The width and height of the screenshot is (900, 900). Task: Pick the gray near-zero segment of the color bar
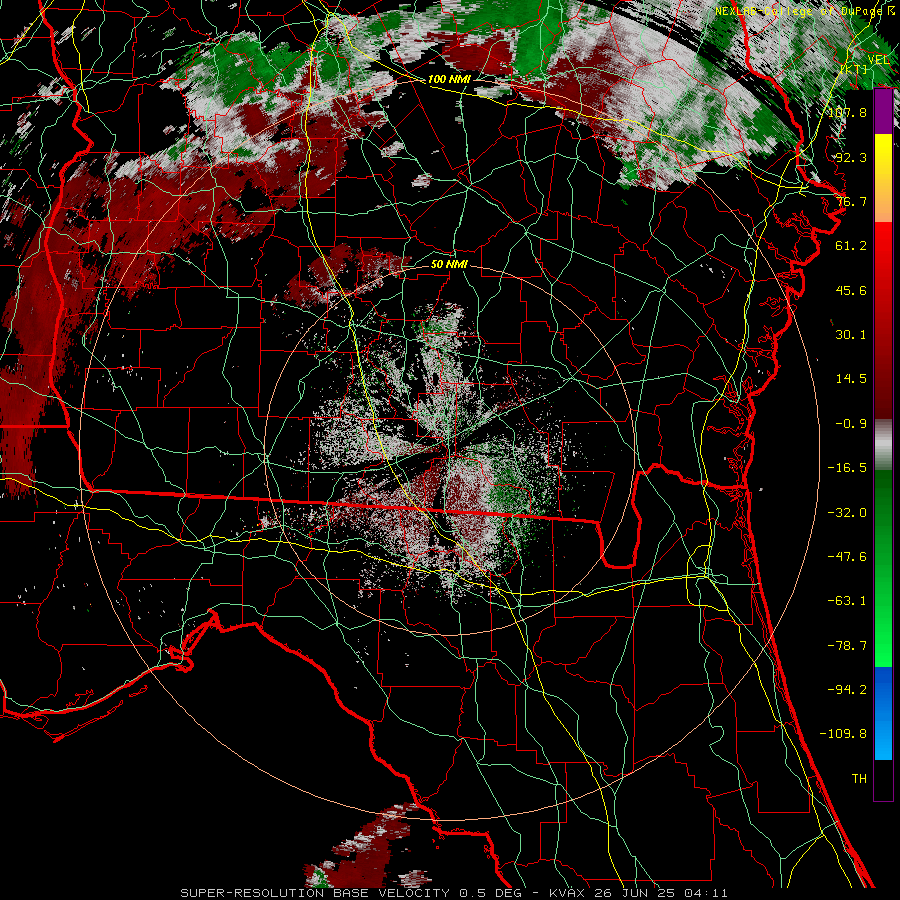click(883, 445)
